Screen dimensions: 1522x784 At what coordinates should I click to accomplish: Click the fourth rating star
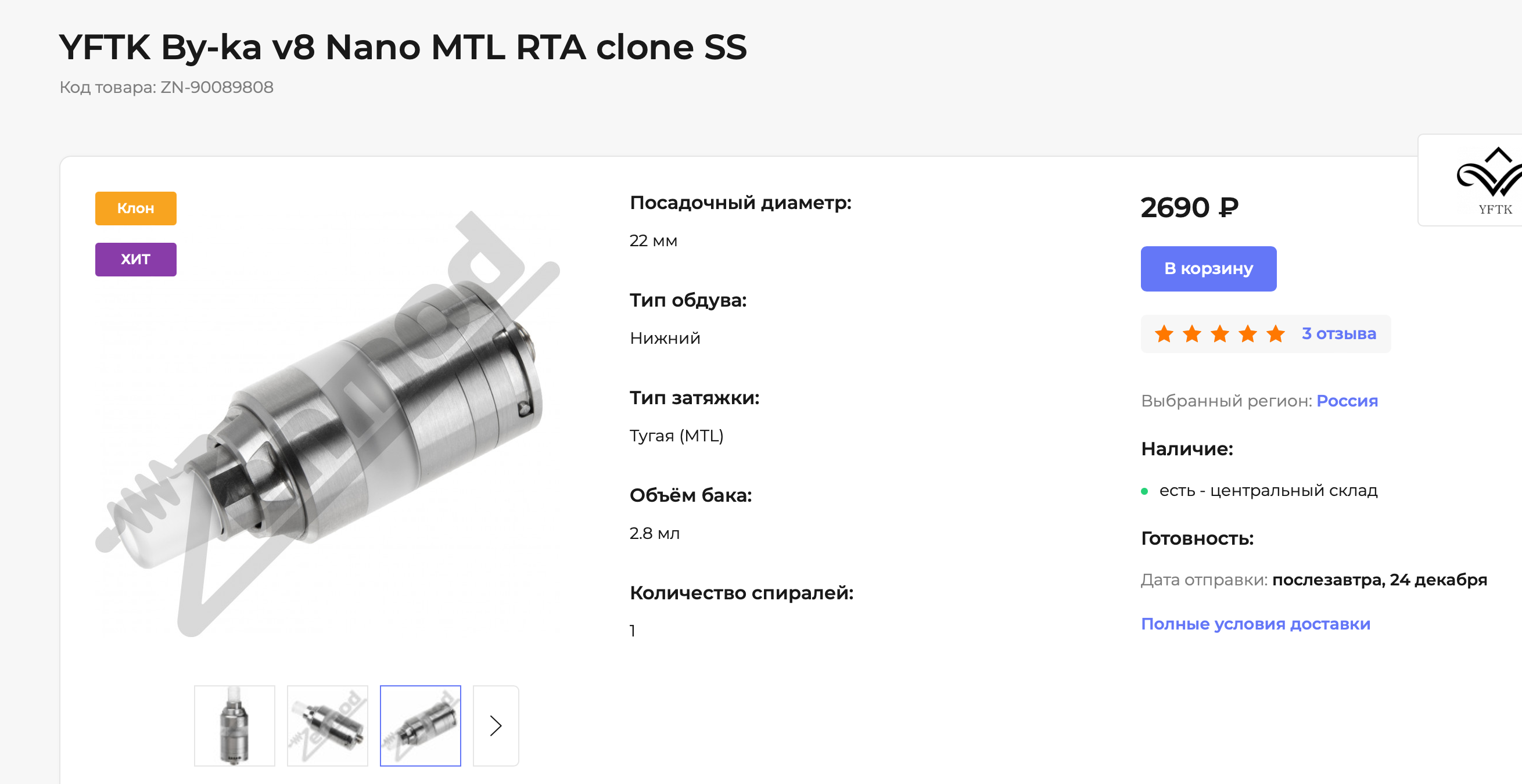coord(1248,334)
